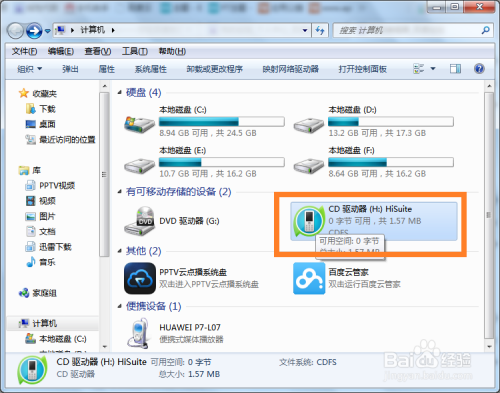Image resolution: width=500 pixels, height=393 pixels.
Task: Select the CD 驱动器 (H:) HiSuite icon
Action: 309,221
